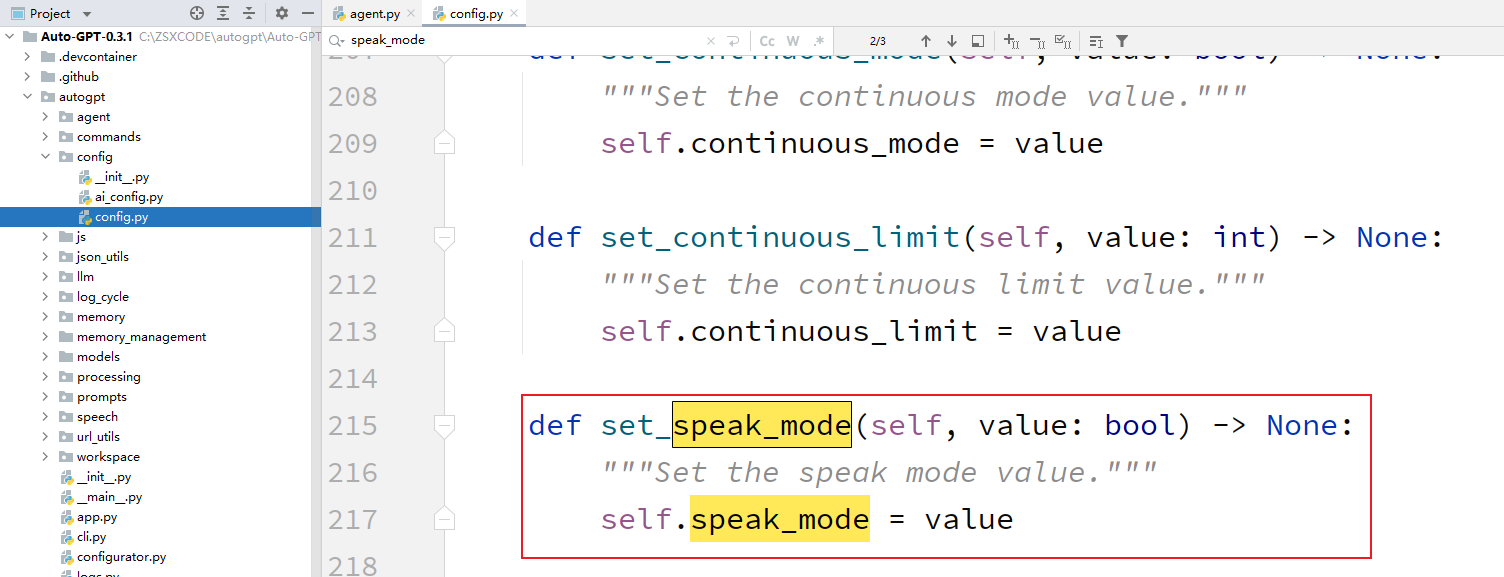The height and width of the screenshot is (577, 1504).
Task: Toggle Match Case (Cc) search option
Action: [x=767, y=41]
